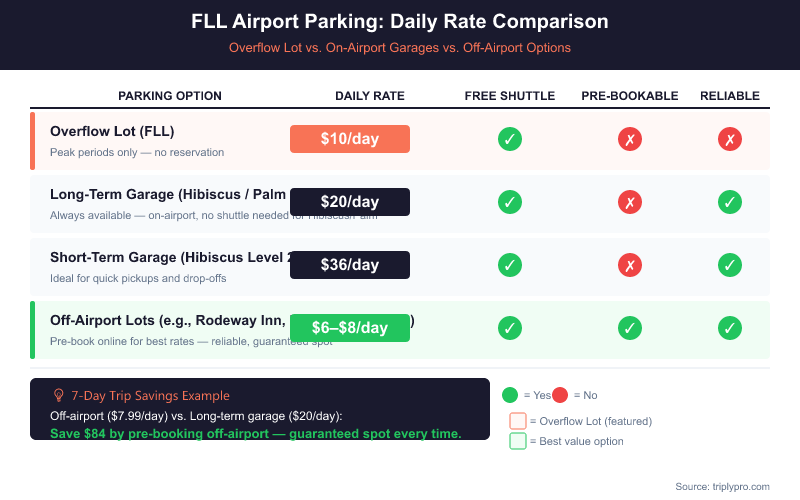The width and height of the screenshot is (800, 500).
Task: Click Short-Term Garage's red pre-bookable X icon
Action: tap(630, 265)
